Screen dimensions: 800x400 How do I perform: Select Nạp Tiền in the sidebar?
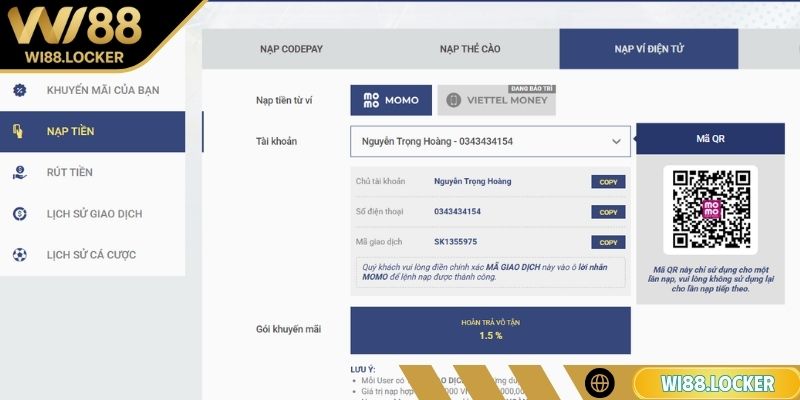(92, 132)
